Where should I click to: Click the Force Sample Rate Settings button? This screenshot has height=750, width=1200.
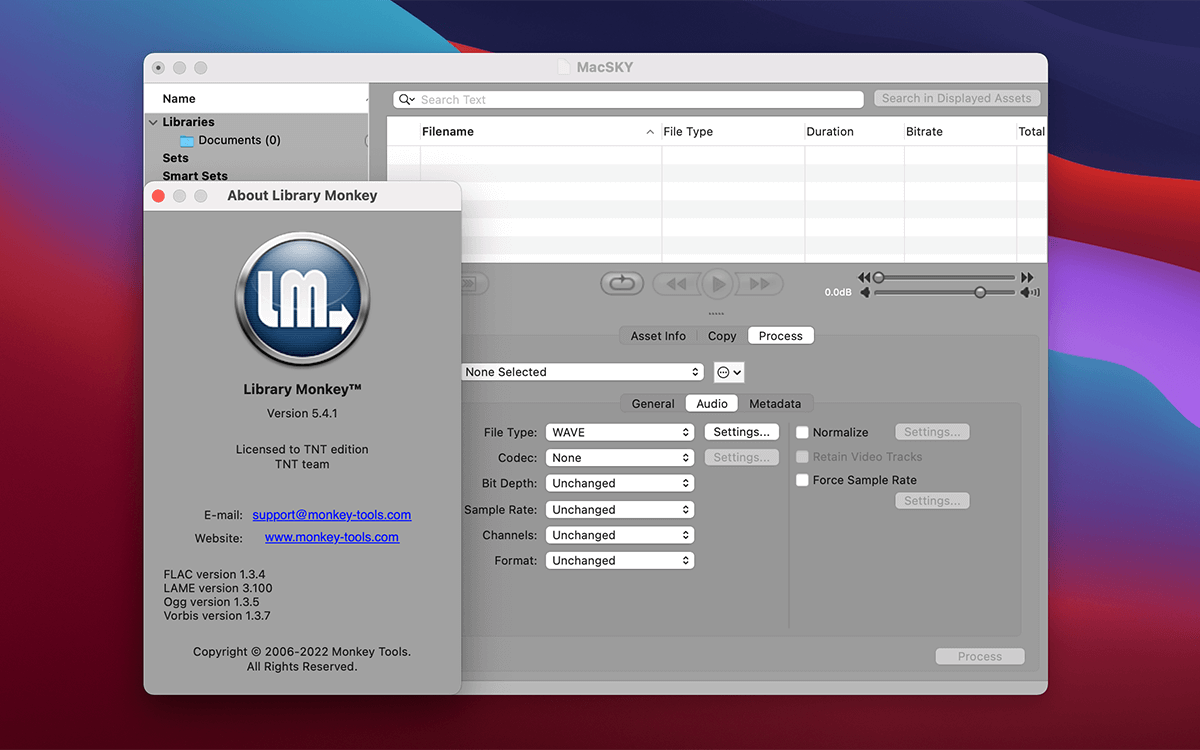(932, 501)
